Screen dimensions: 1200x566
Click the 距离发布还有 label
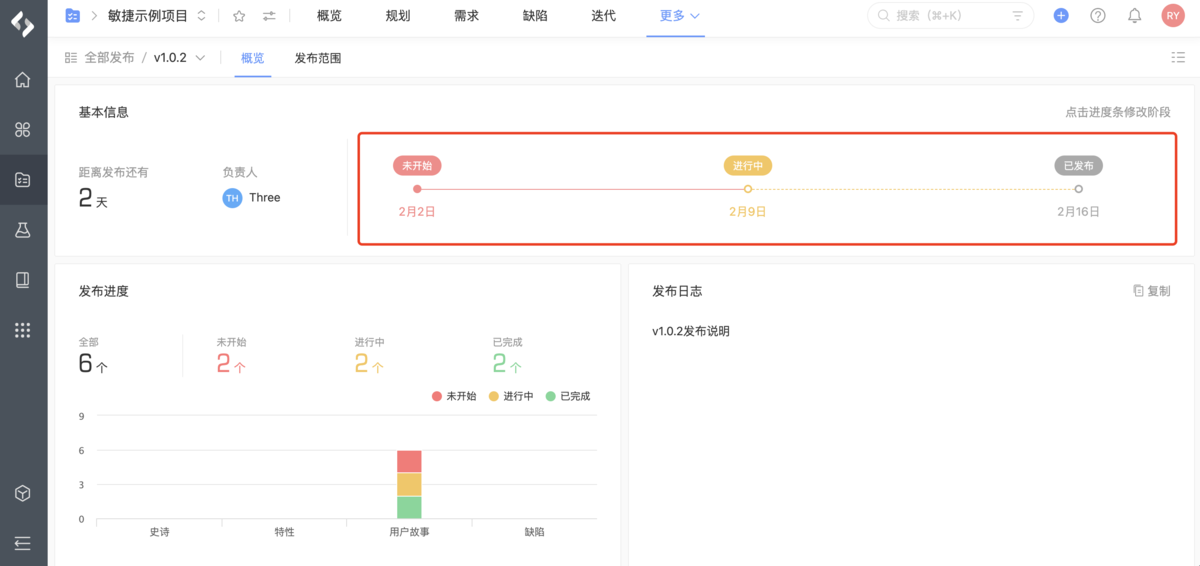click(114, 172)
